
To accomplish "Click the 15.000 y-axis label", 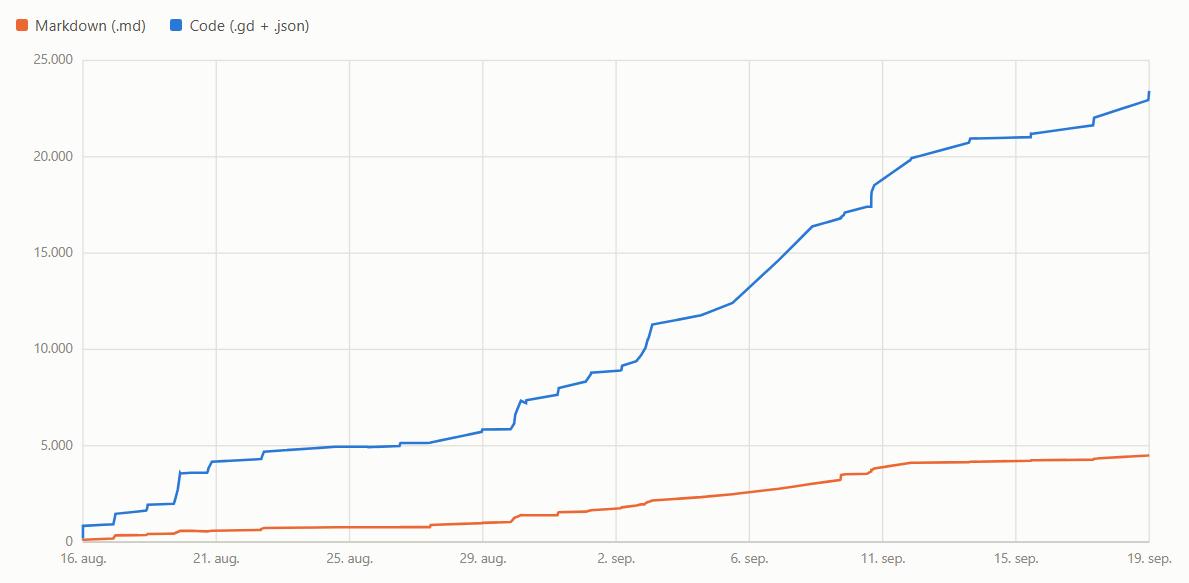I will click(53, 253).
